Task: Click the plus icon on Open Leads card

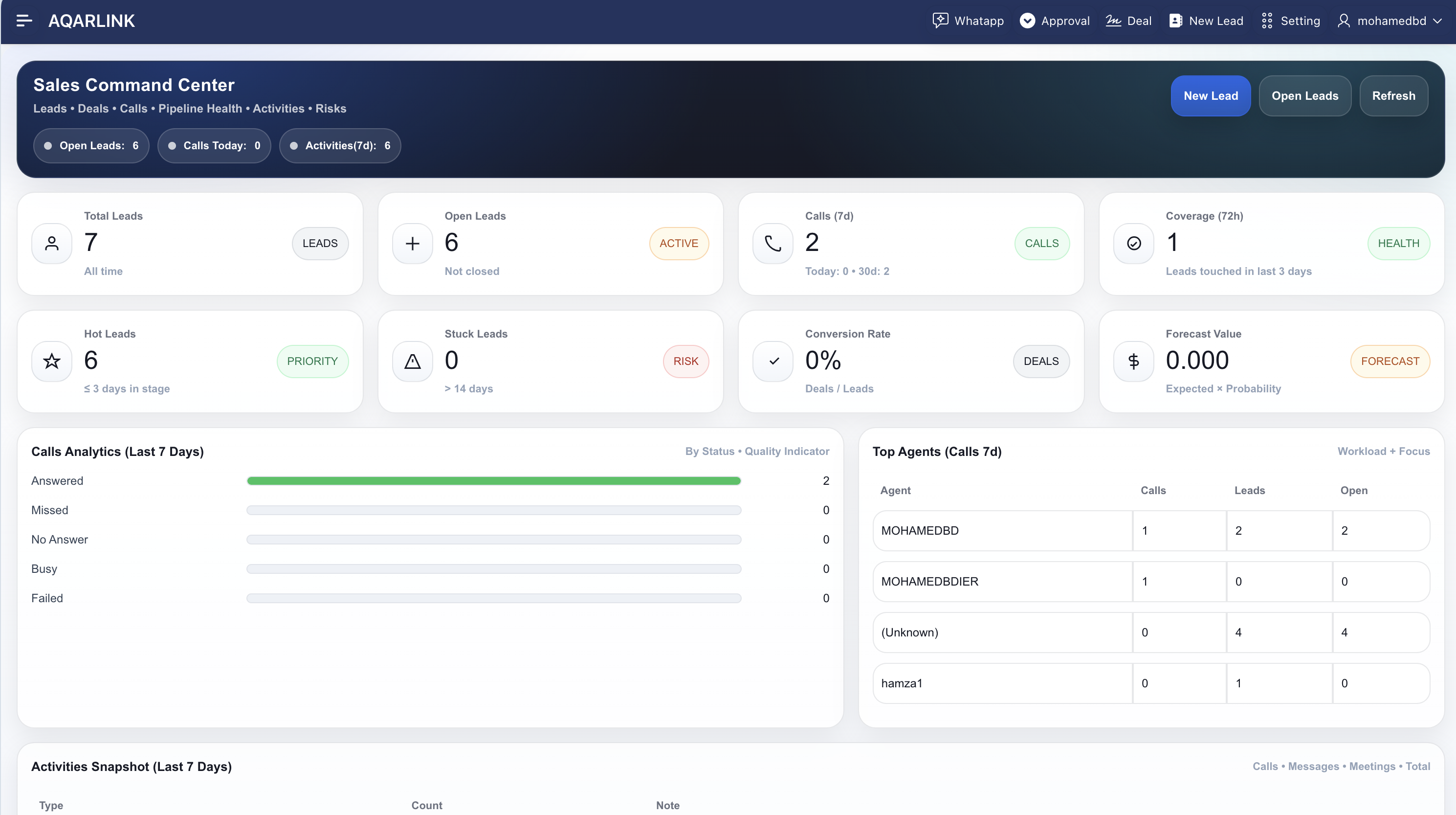Action: click(412, 243)
